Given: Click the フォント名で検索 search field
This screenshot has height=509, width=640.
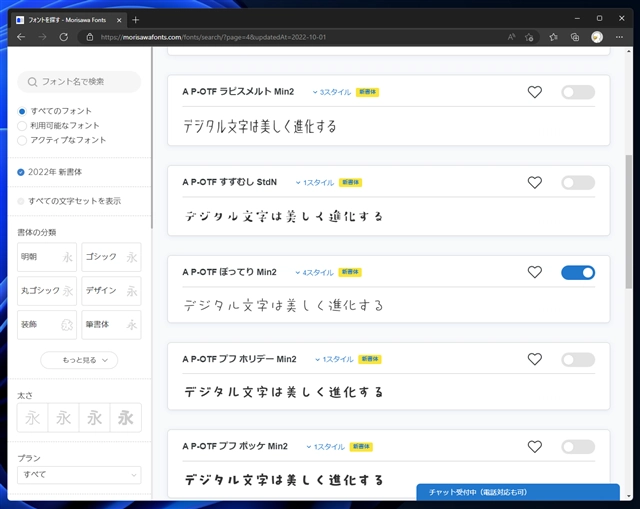Looking at the screenshot, I should coord(79,82).
